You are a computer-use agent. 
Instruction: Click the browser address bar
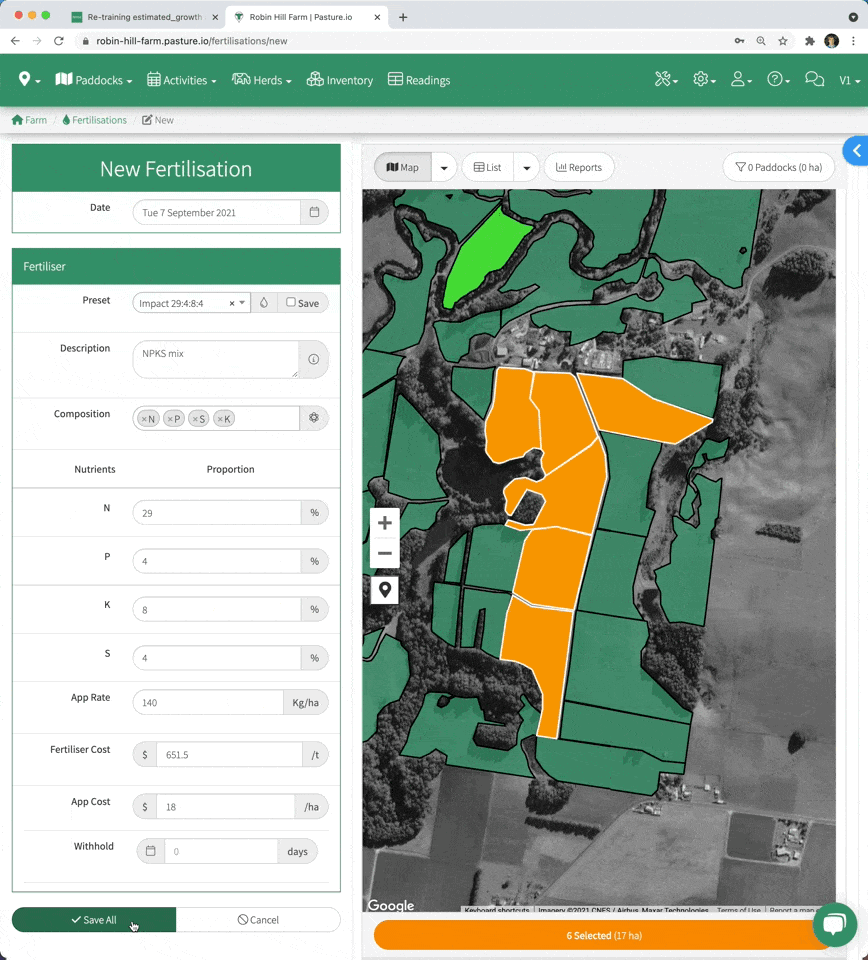pos(404,41)
